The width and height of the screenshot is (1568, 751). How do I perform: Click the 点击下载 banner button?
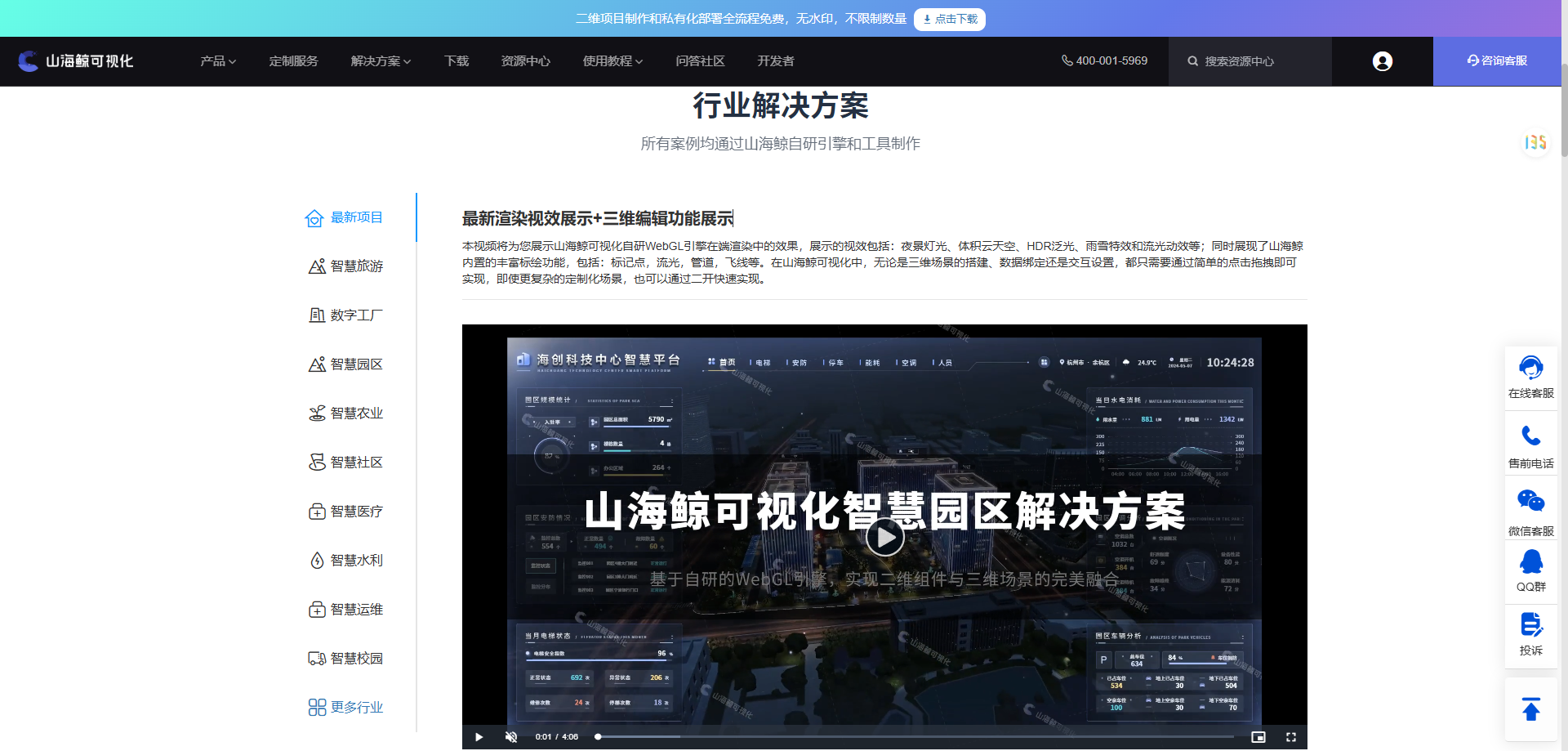pyautogui.click(x=950, y=19)
